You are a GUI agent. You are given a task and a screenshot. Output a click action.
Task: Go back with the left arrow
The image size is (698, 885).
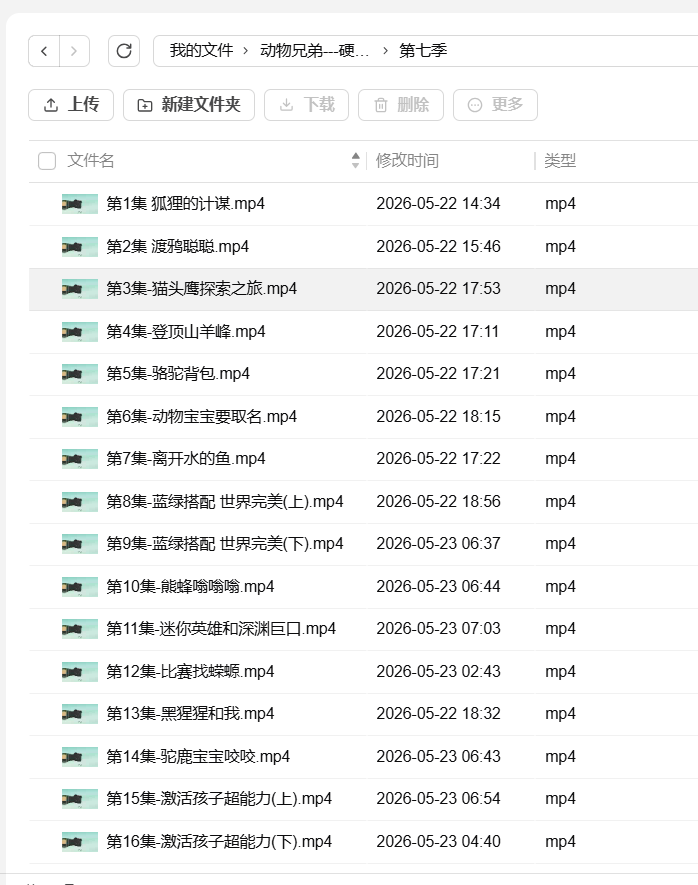pos(44,51)
